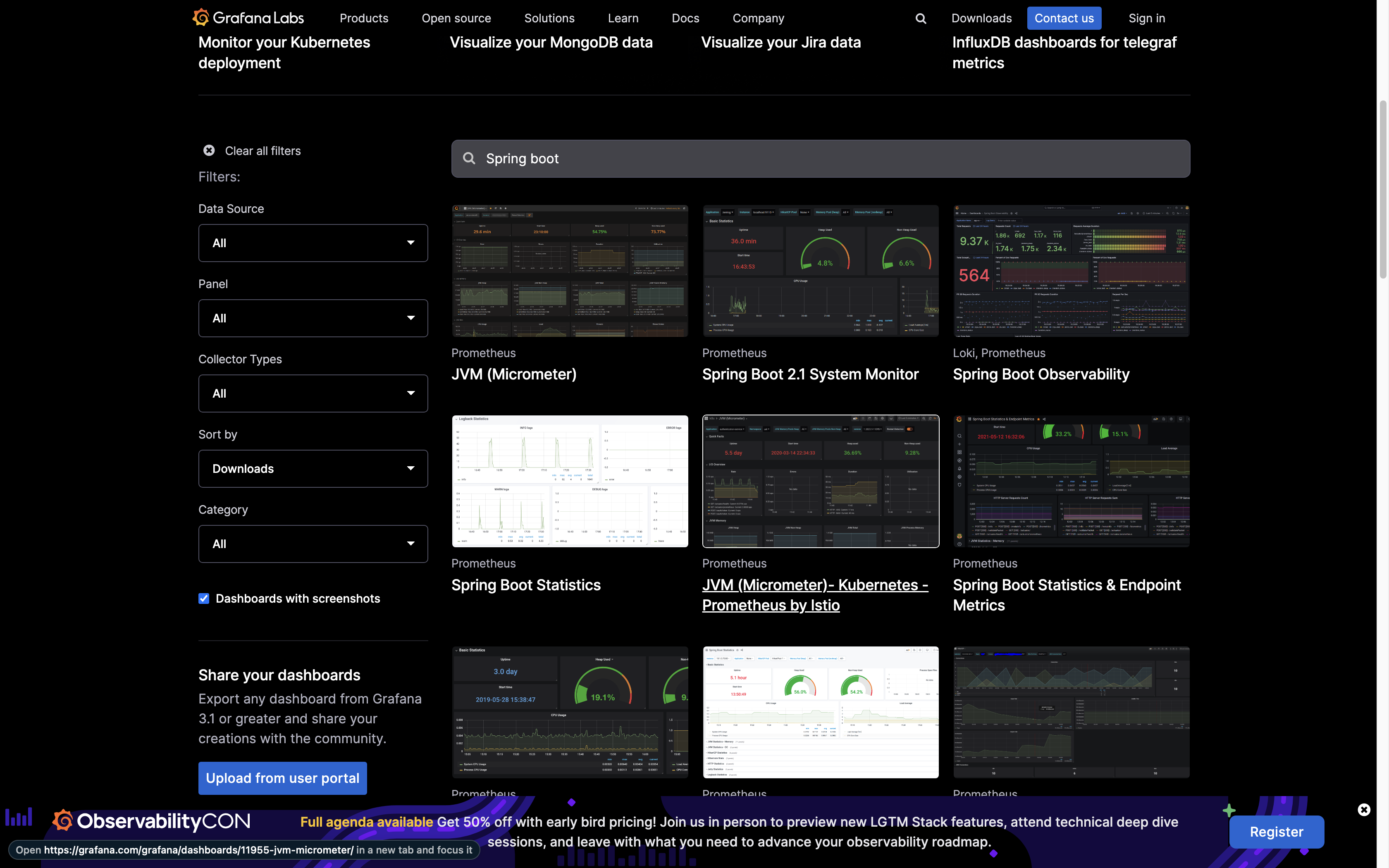Click the magnifier icon in dashboard search box

(469, 158)
